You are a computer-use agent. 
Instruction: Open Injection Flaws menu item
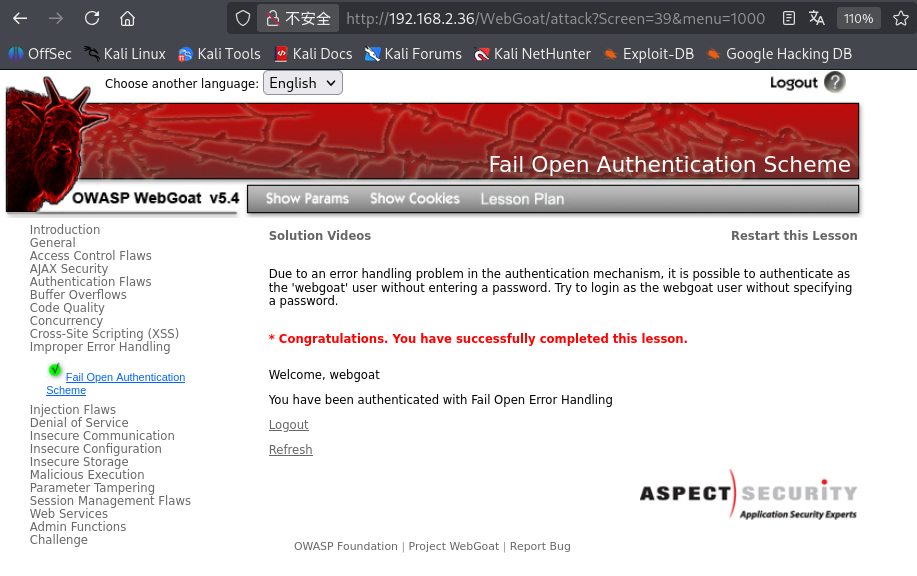click(x=73, y=410)
